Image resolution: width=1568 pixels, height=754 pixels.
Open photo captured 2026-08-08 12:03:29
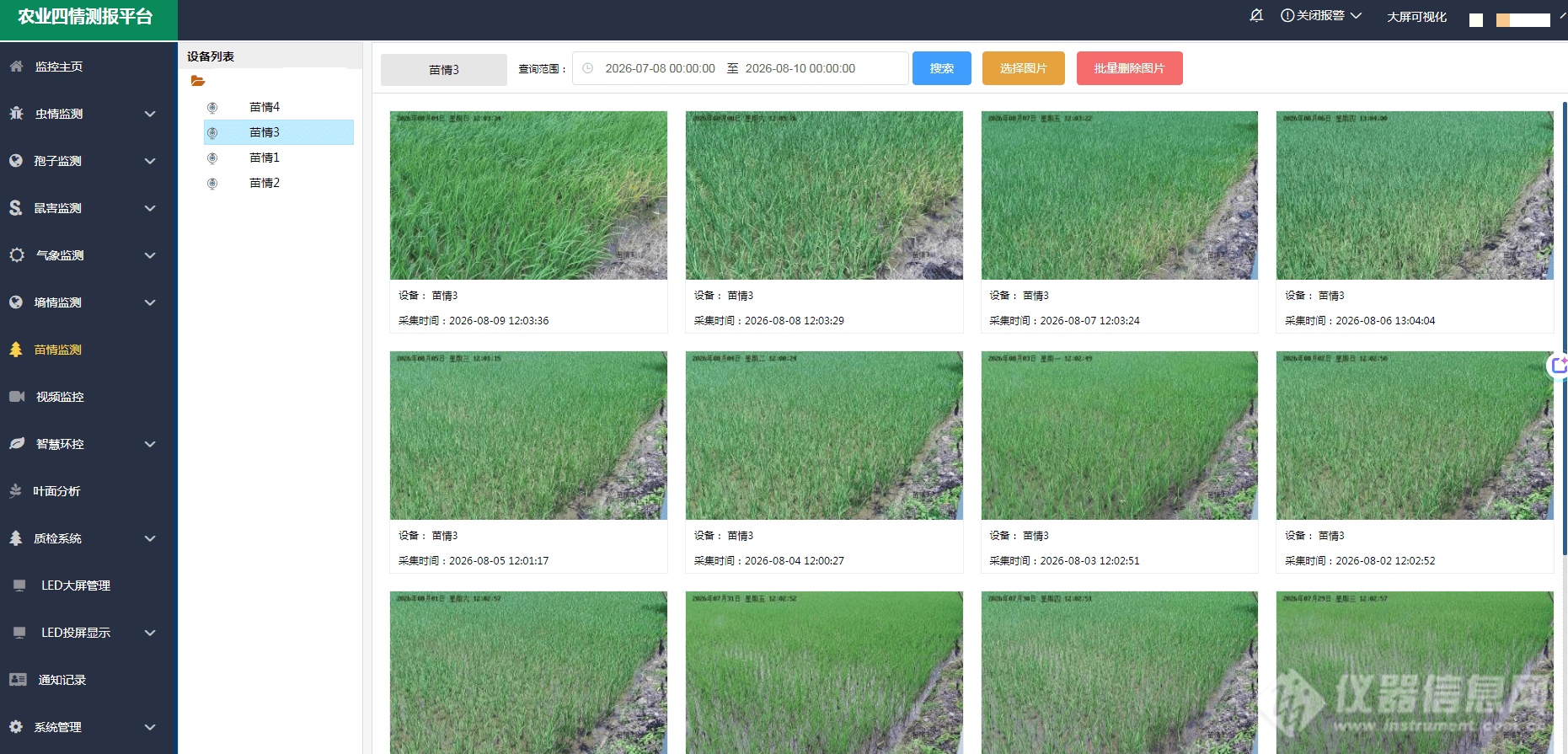[x=824, y=195]
